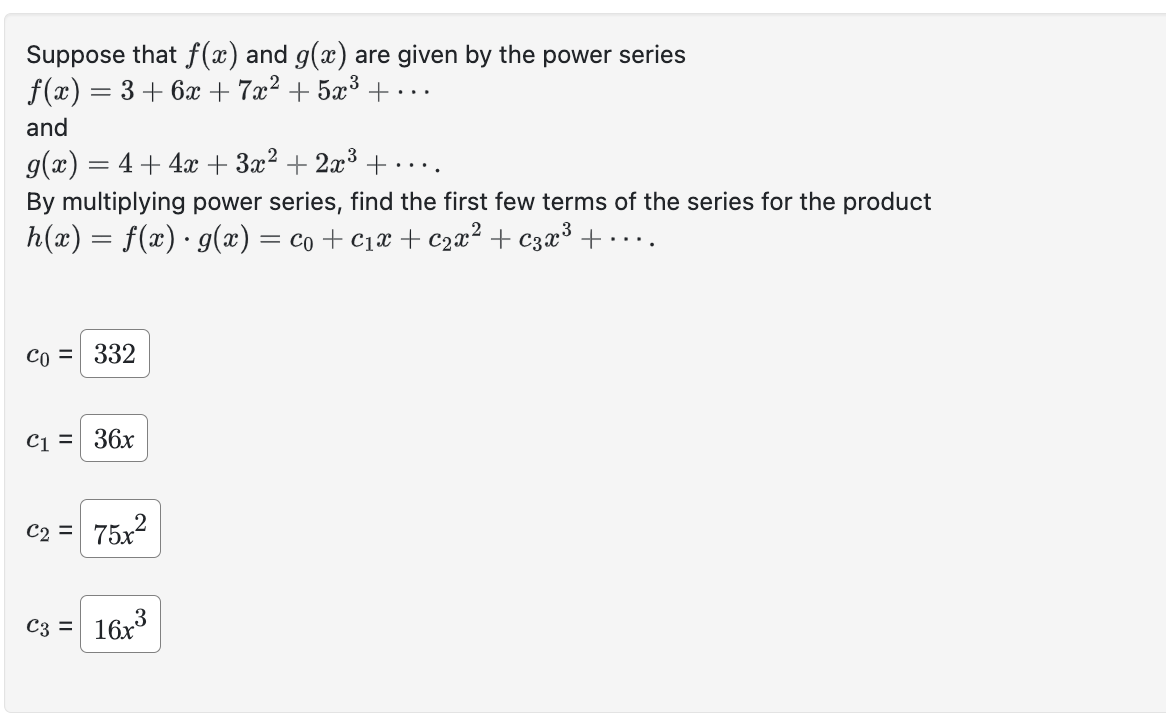Click the opening sentence about f(x) and g(x)

click(x=355, y=54)
